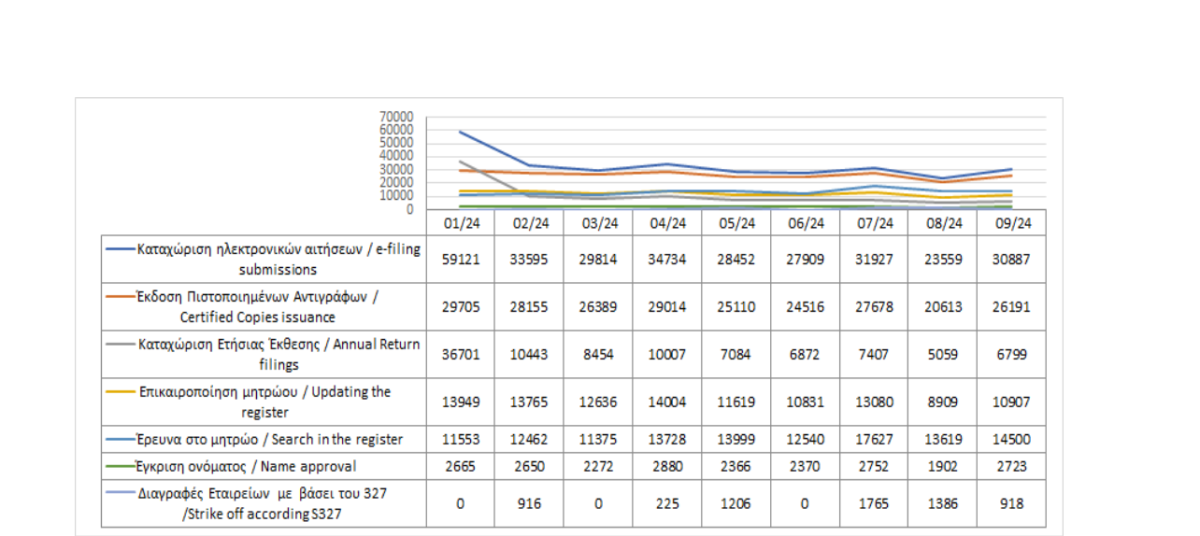
Task: Select the 02/24 column header
Action: click(x=529, y=223)
